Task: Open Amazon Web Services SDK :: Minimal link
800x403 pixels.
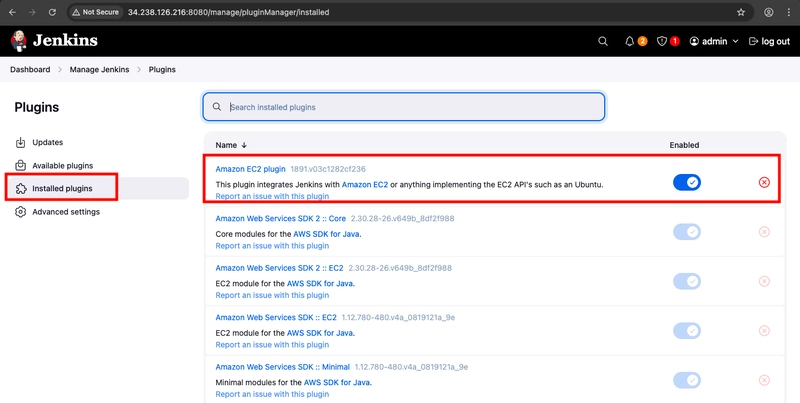Action: tap(283, 367)
